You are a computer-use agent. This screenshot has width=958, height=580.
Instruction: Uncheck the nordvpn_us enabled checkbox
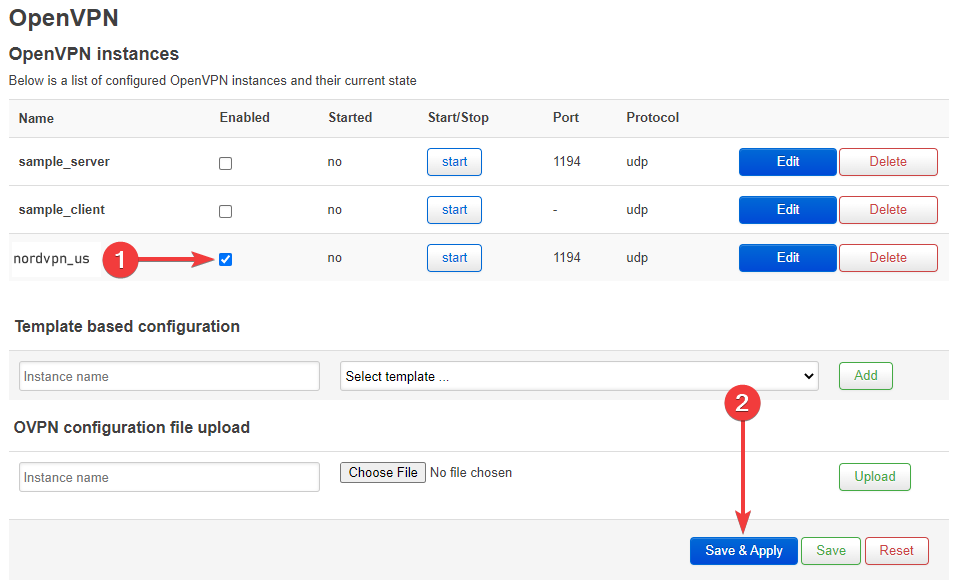[225, 259]
